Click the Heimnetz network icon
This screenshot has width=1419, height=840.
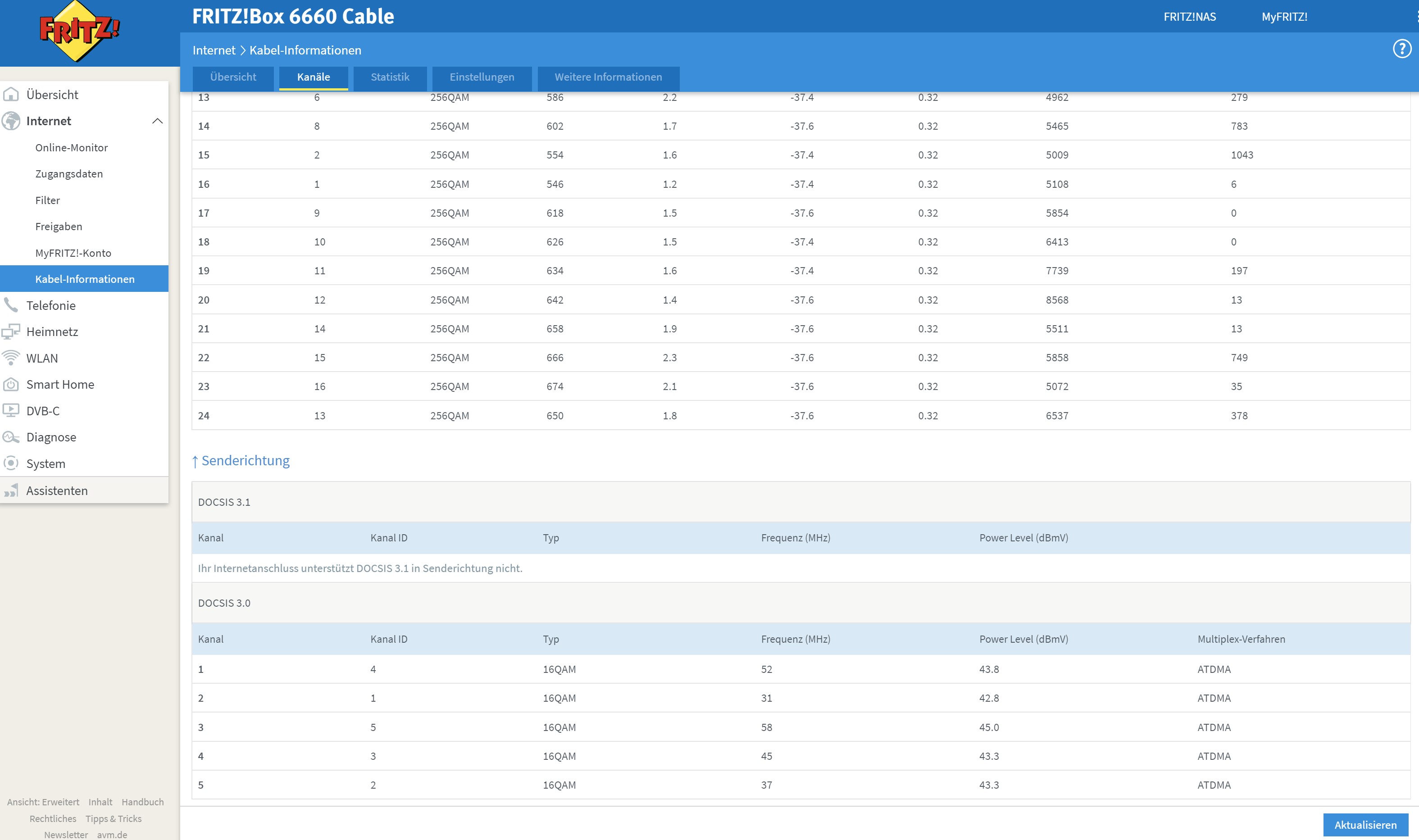pos(11,331)
